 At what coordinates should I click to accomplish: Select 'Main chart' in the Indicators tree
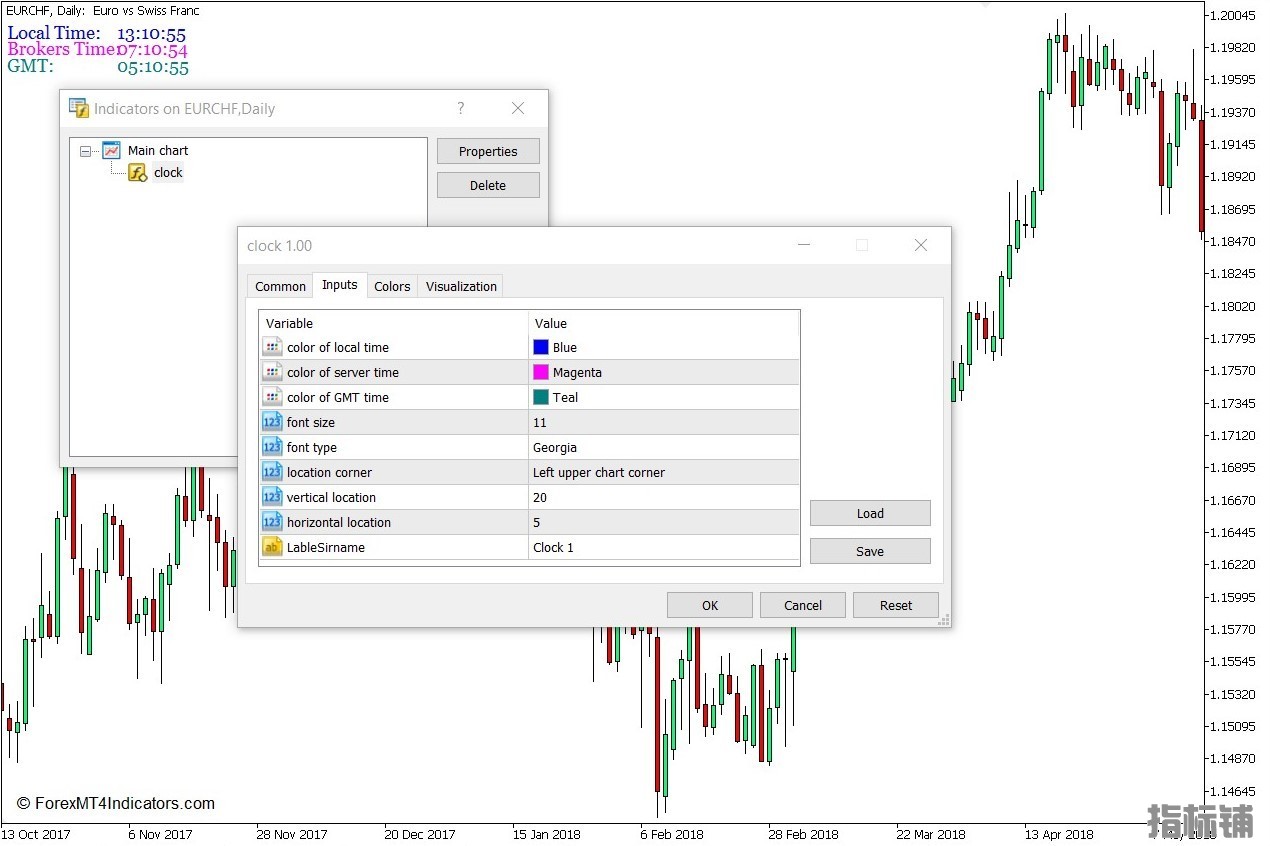click(158, 150)
